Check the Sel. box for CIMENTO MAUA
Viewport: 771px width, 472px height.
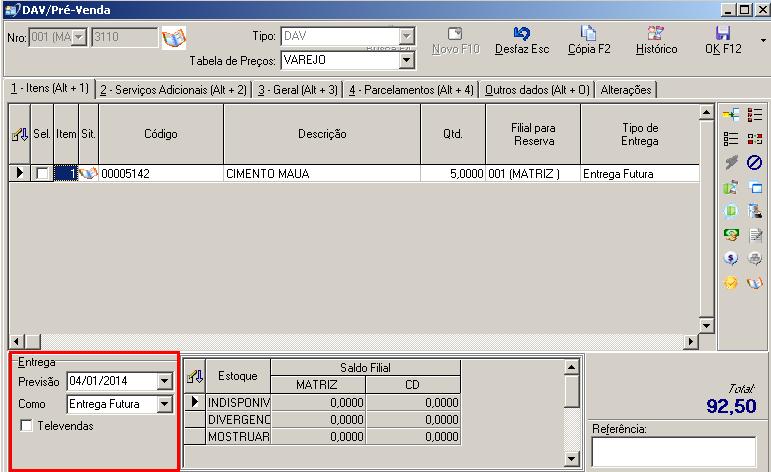pos(41,174)
